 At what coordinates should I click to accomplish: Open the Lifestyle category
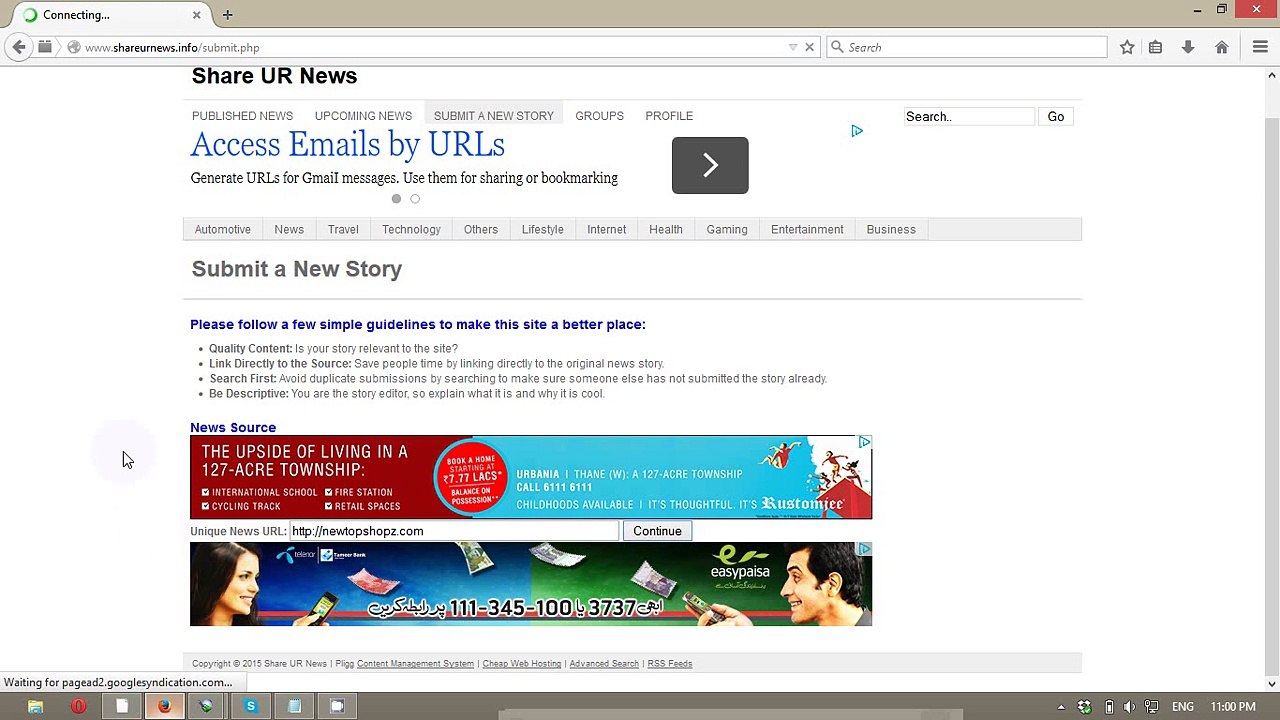click(x=543, y=230)
